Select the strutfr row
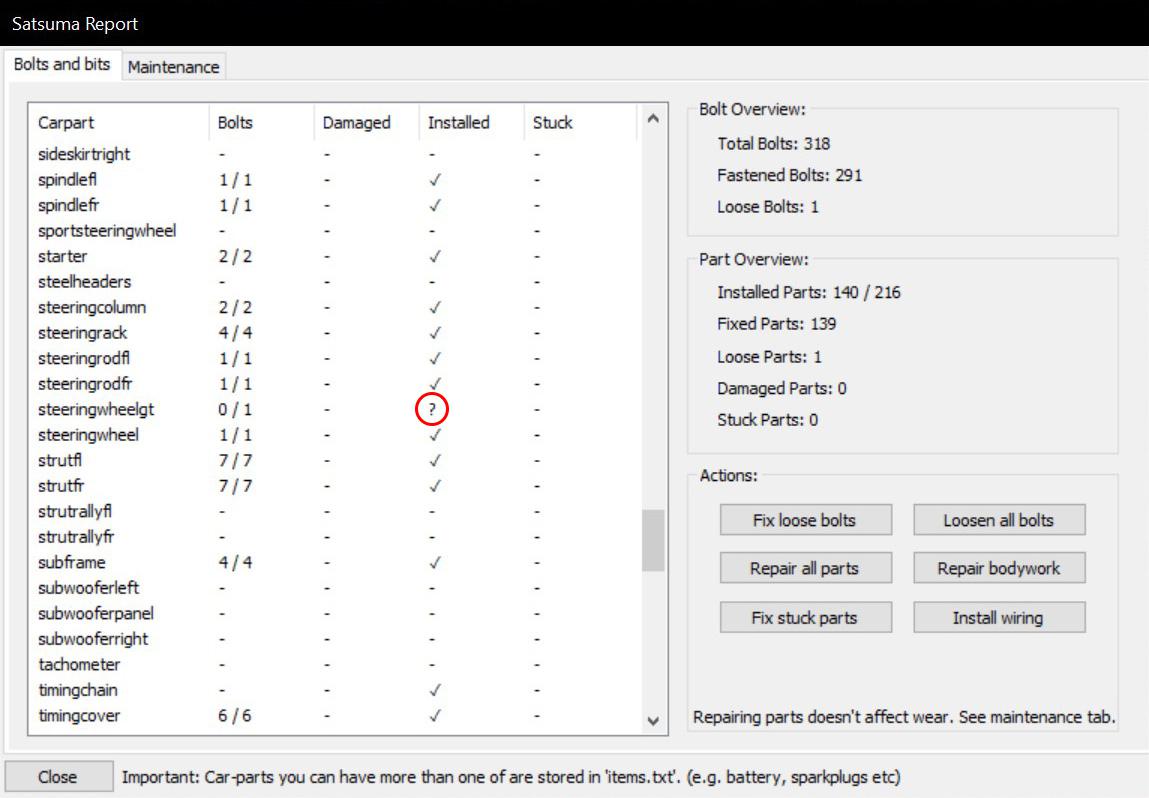The image size is (1149, 798). point(334,486)
